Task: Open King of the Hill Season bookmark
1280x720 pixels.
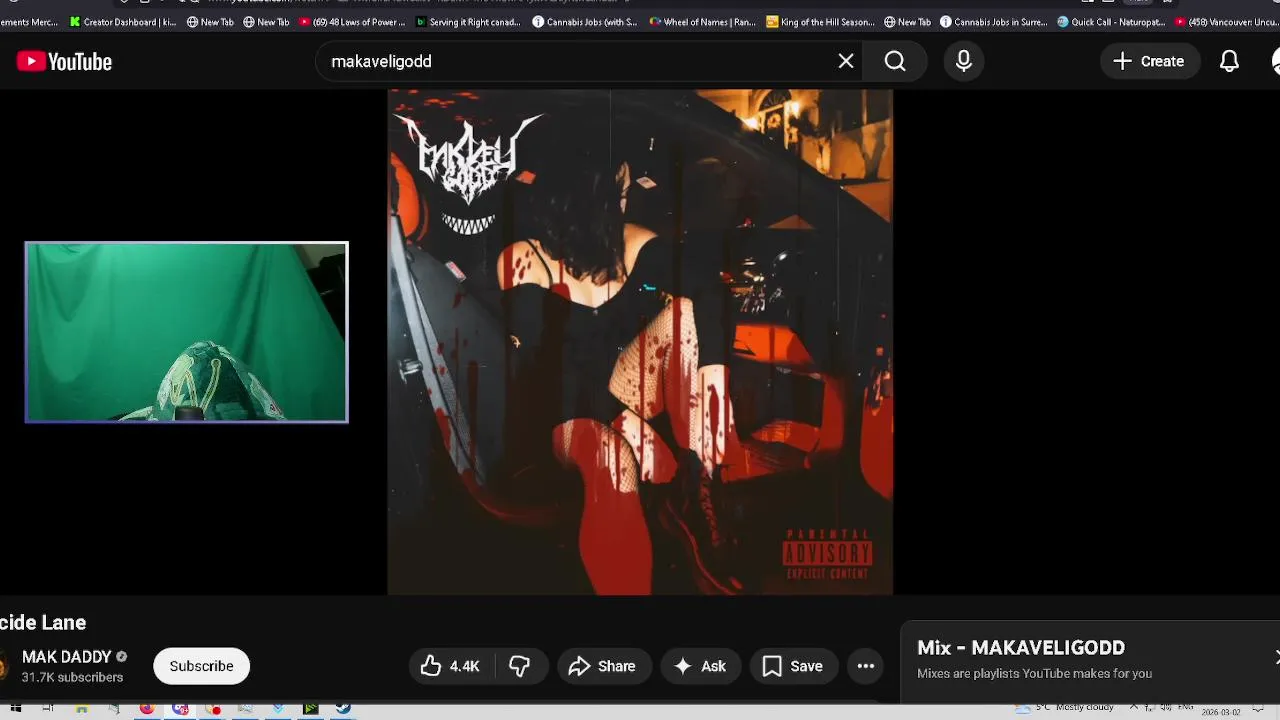Action: pos(820,22)
